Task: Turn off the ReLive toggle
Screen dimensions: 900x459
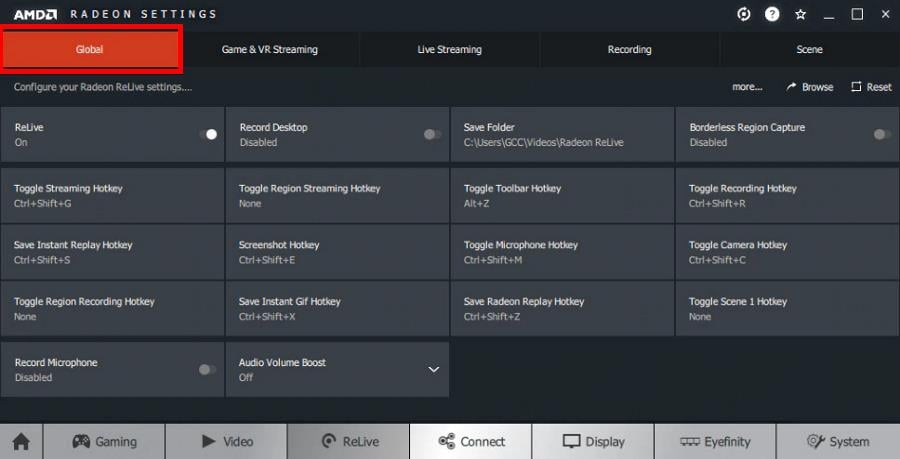Action: pyautogui.click(x=208, y=134)
